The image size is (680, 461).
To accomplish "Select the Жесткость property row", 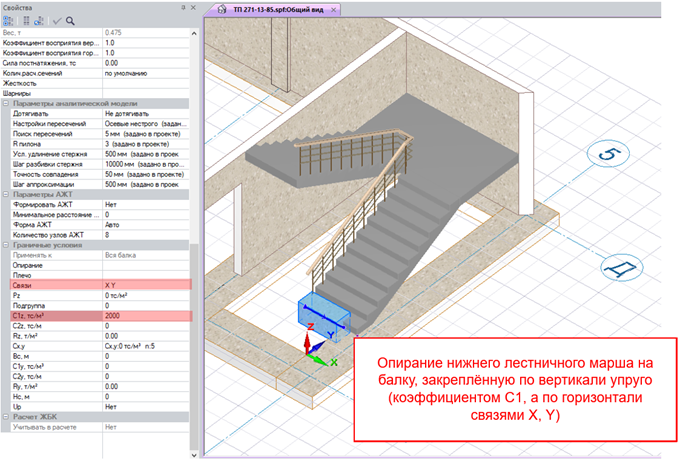I will coord(95,83).
